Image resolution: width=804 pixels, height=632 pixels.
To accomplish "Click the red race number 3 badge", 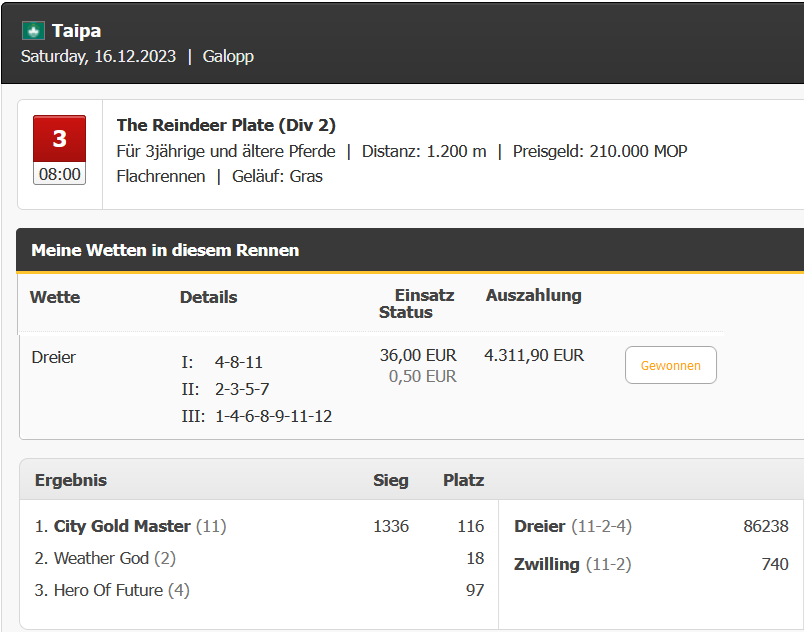I will click(x=59, y=138).
